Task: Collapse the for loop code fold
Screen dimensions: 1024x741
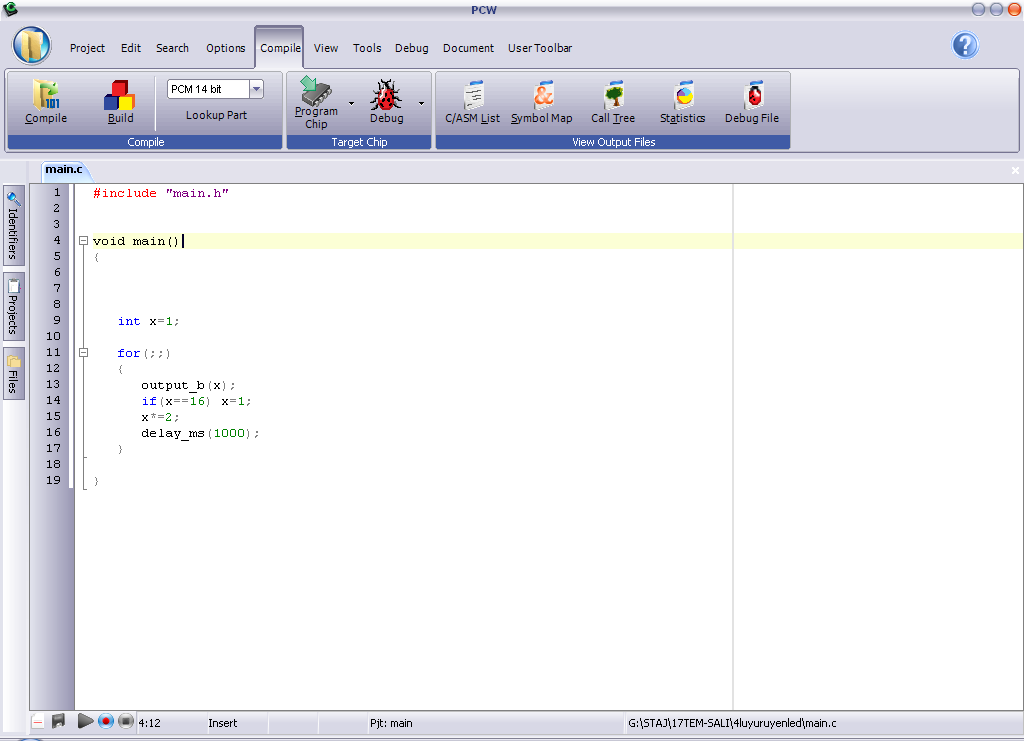Action: click(84, 353)
